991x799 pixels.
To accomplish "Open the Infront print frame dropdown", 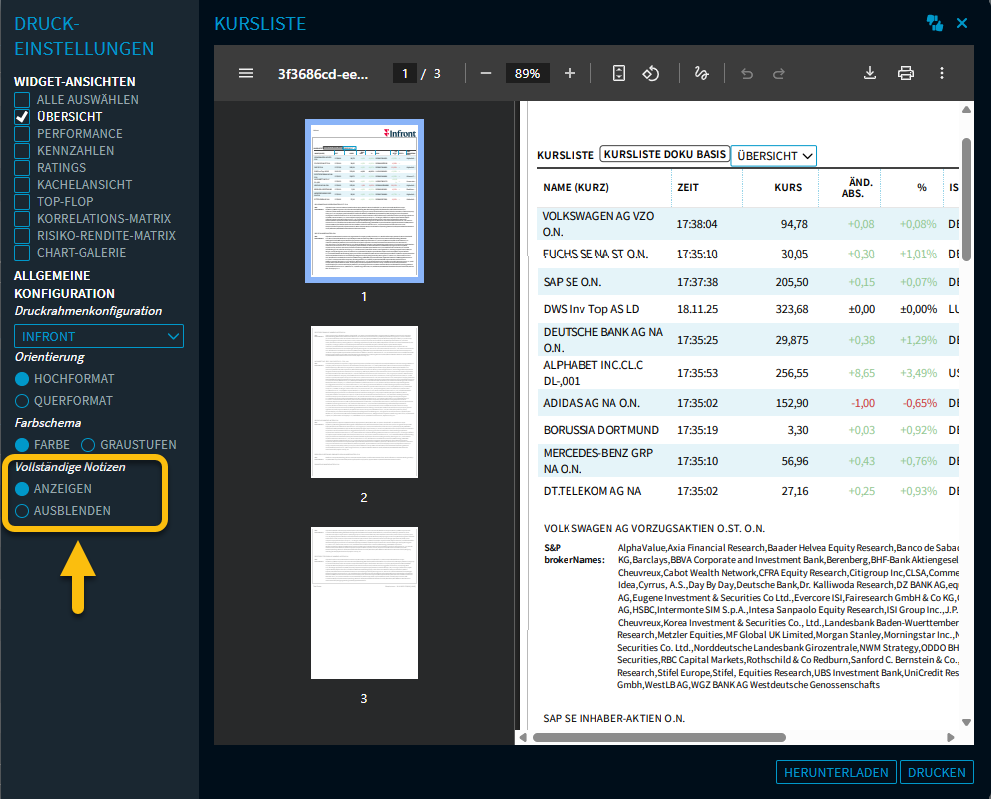I will click(x=99, y=337).
